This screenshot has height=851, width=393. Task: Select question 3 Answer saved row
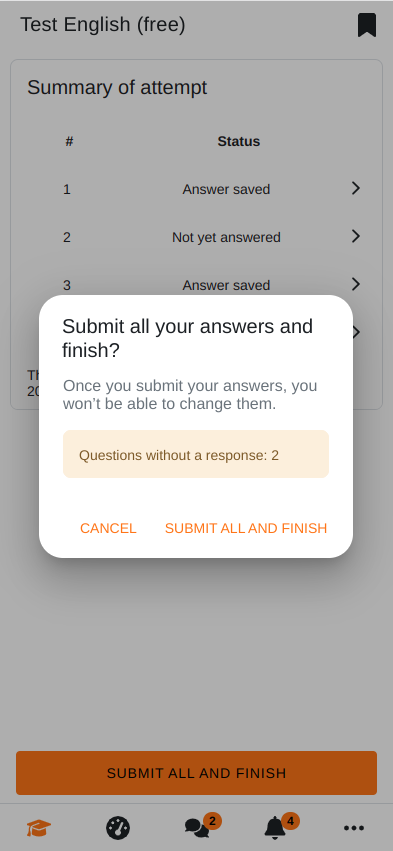(x=196, y=284)
